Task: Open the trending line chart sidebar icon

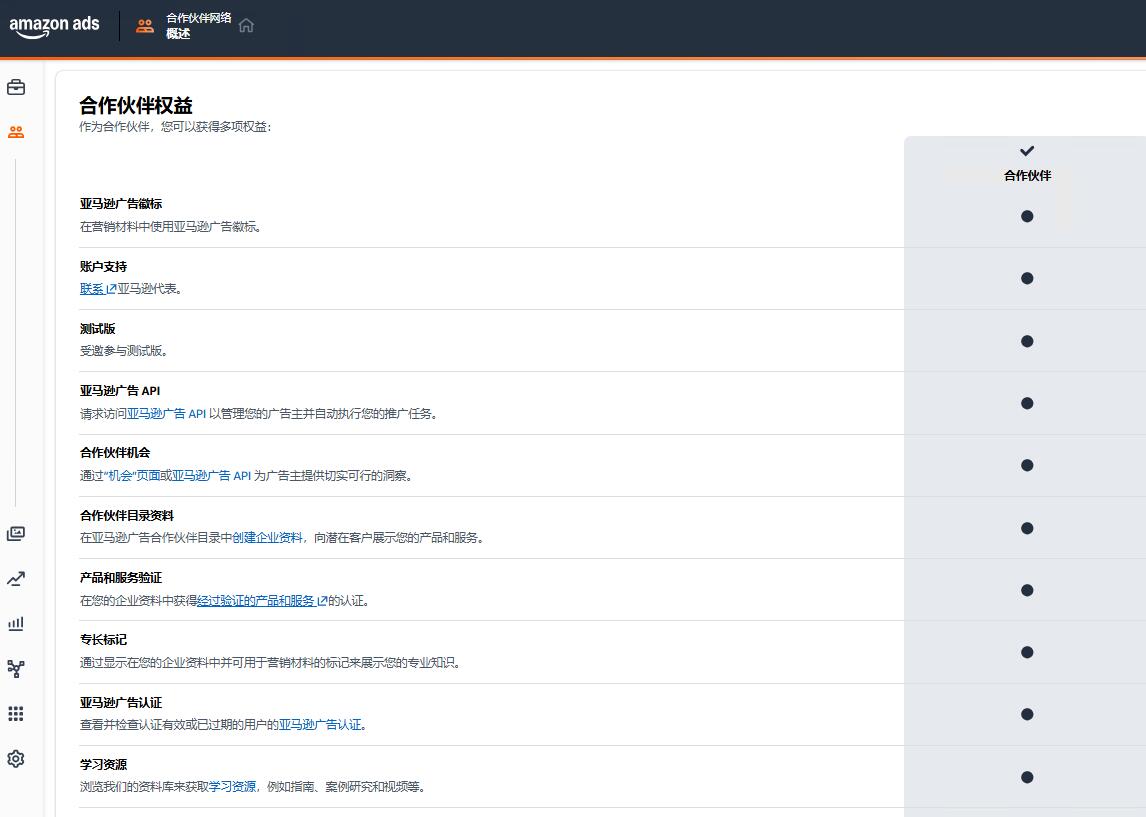Action: click(x=16, y=579)
